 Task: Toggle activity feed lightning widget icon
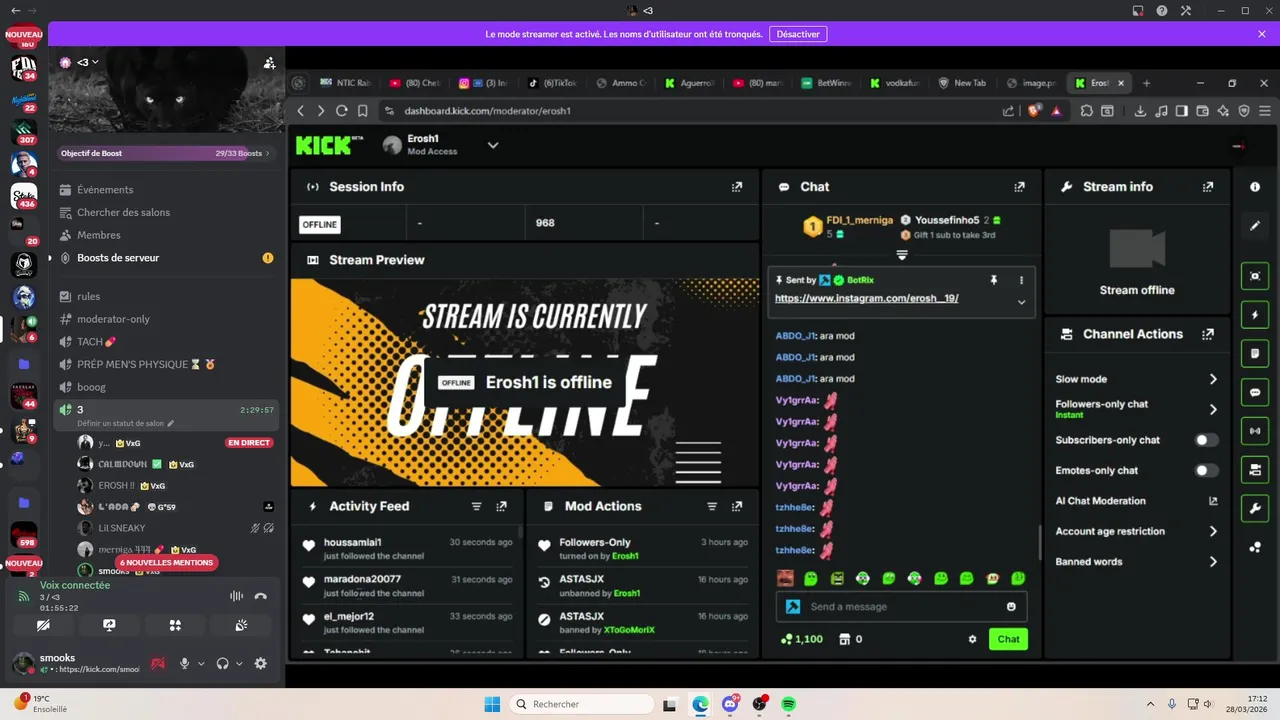[x=1255, y=315]
